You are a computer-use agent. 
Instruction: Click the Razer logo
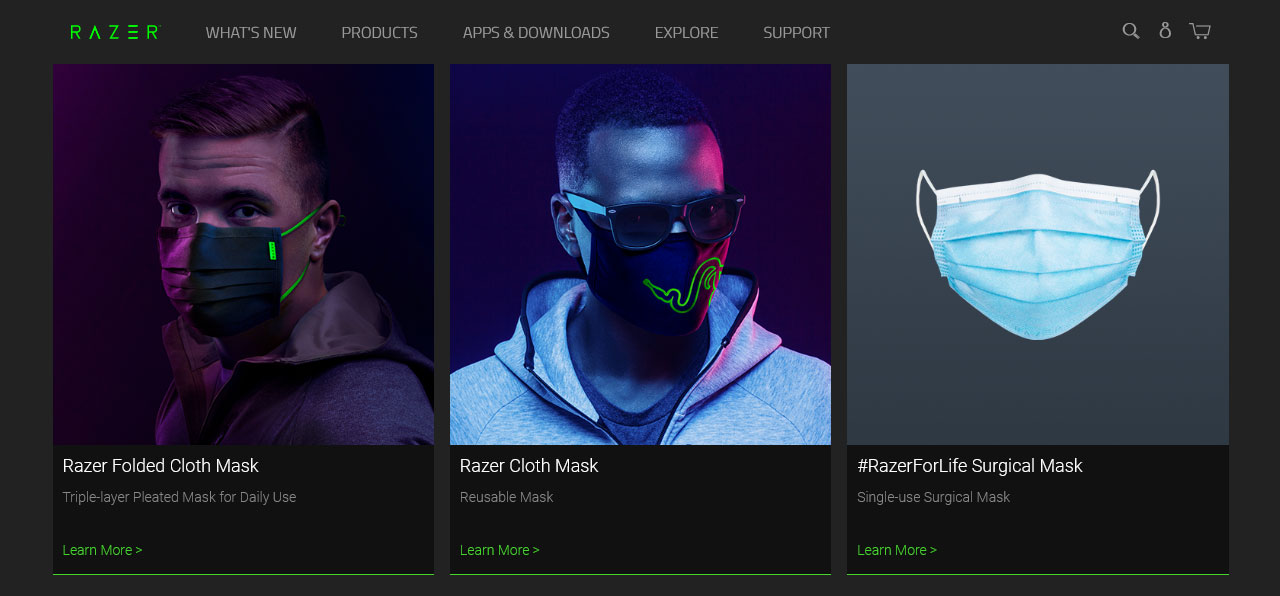[x=115, y=32]
